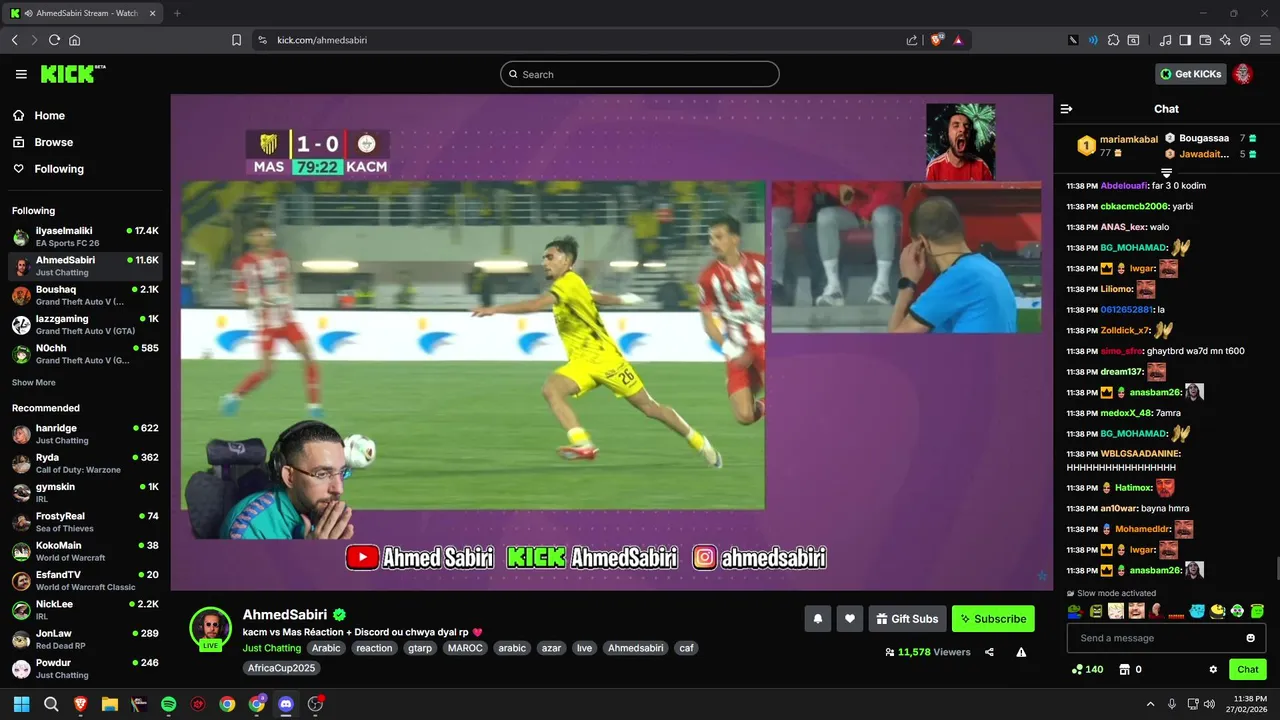Expand the pinned gifters leaderboard arrow

tap(1166, 173)
